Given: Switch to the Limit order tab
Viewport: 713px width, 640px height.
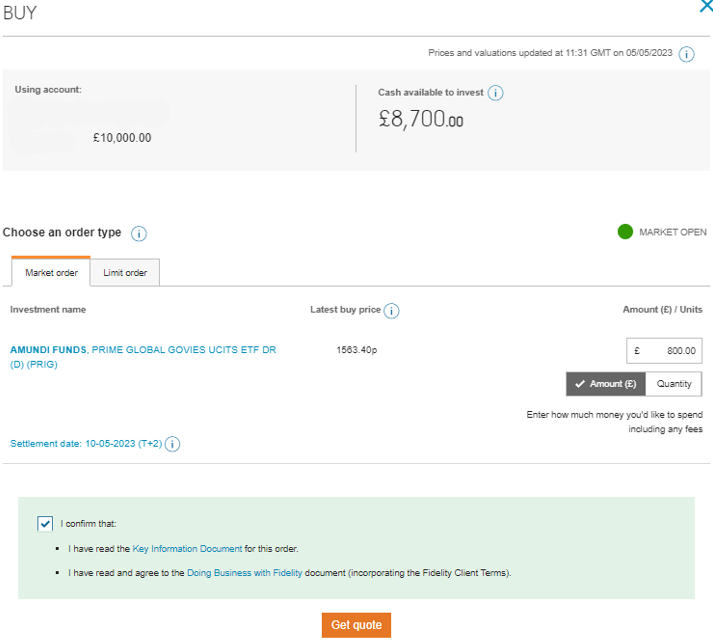Looking at the screenshot, I should [125, 272].
